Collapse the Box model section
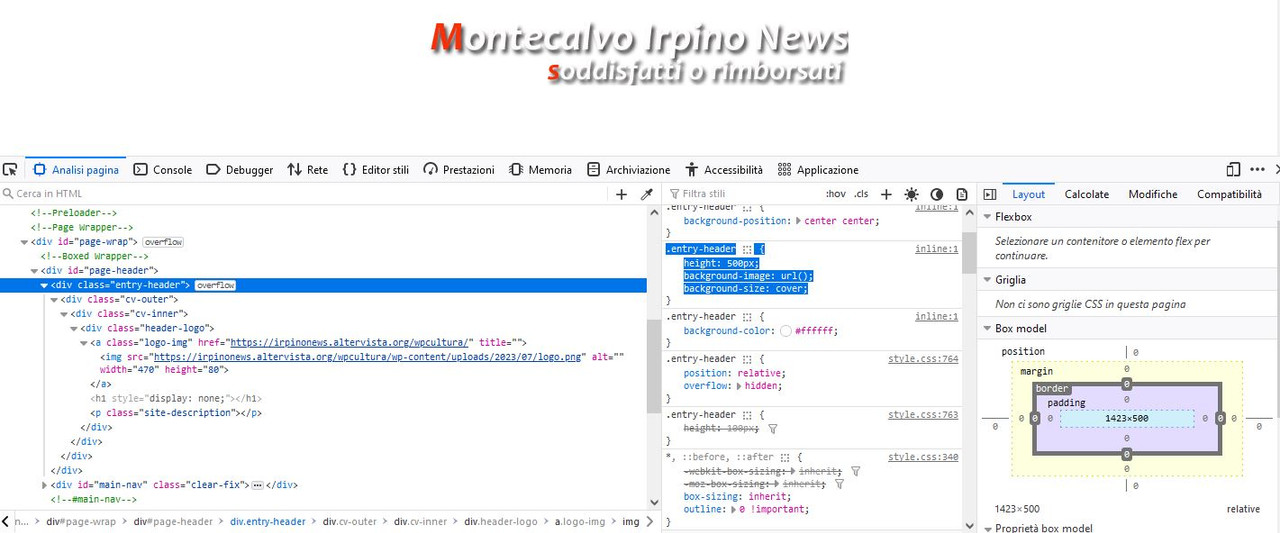This screenshot has width=1280, height=533. pos(987,328)
